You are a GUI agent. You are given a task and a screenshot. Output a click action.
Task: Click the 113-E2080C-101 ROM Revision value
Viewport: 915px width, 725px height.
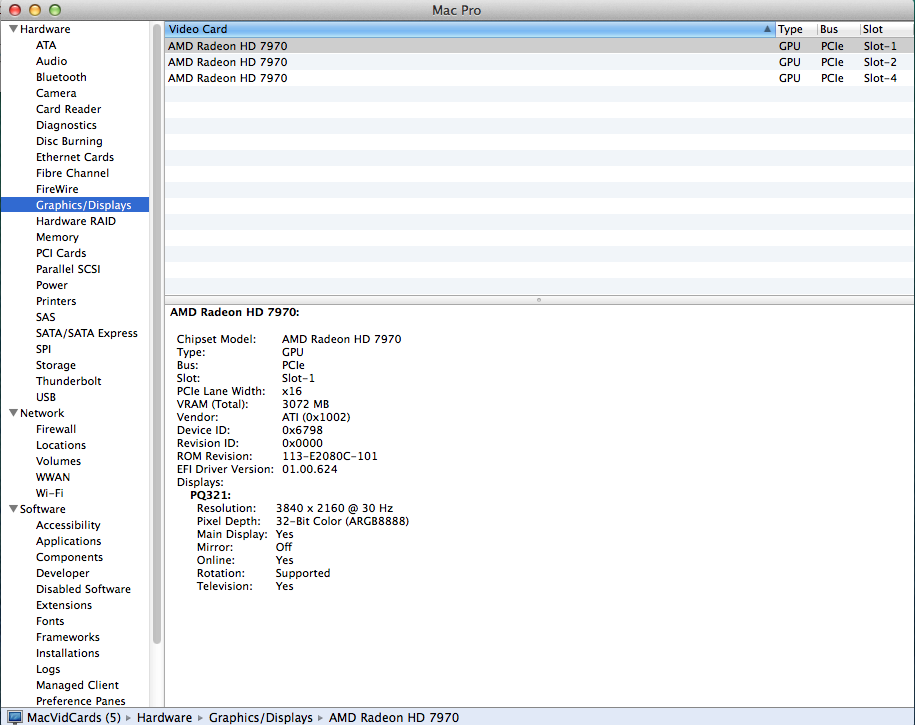(330, 456)
